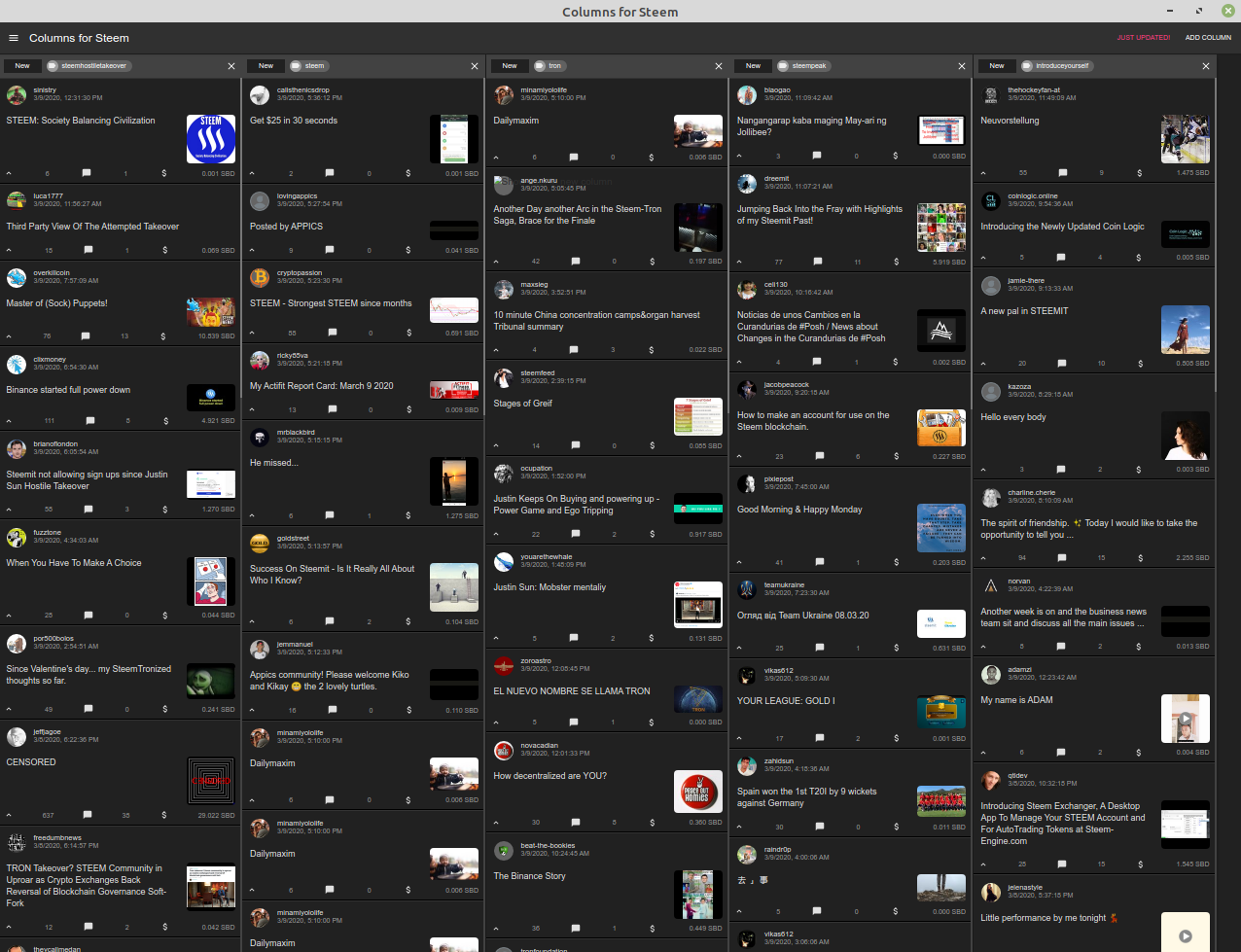Open comments on "Jumping Back Into the Fray" post

[818, 262]
